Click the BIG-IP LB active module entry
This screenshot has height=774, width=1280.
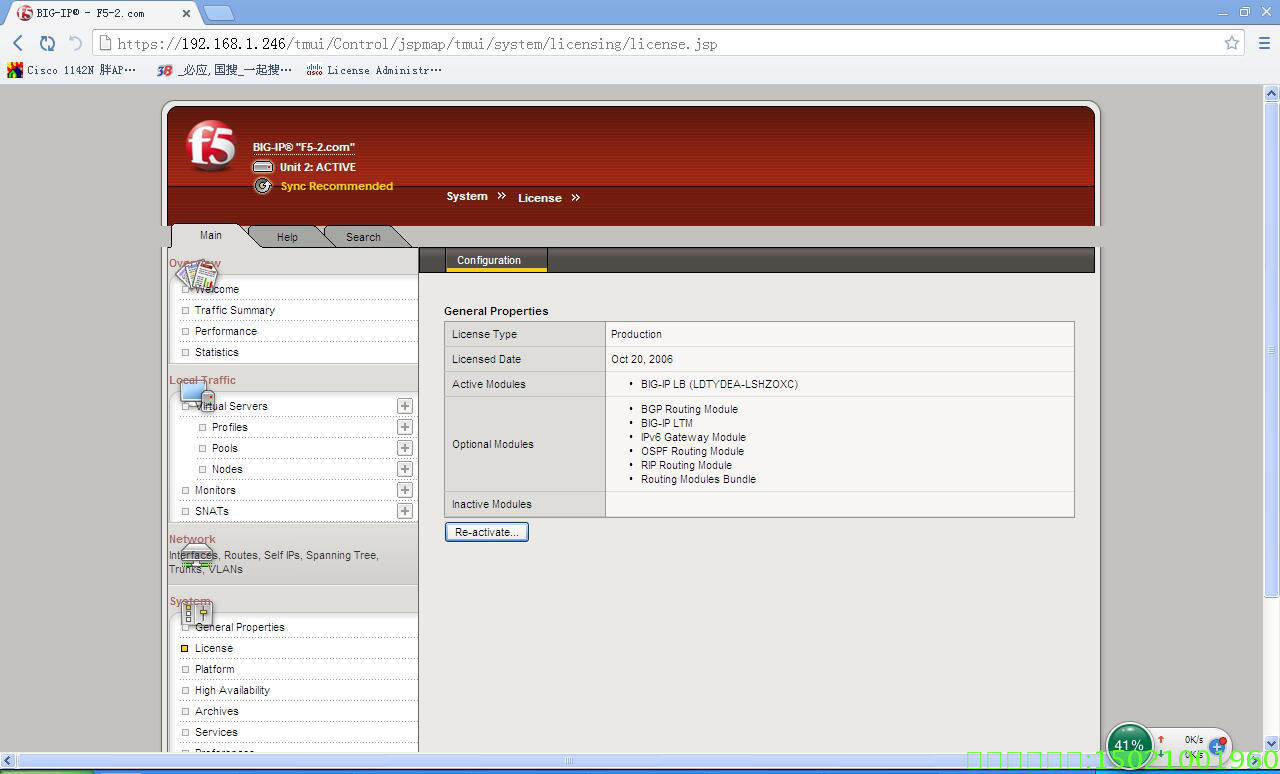pos(719,384)
